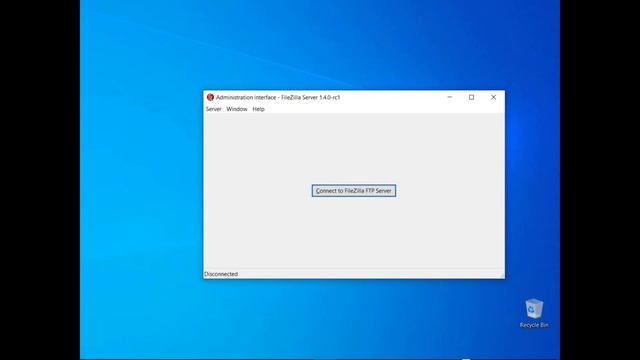Image resolution: width=640 pixels, height=360 pixels.
Task: Minimize the FileZilla Server window
Action: tap(449, 97)
